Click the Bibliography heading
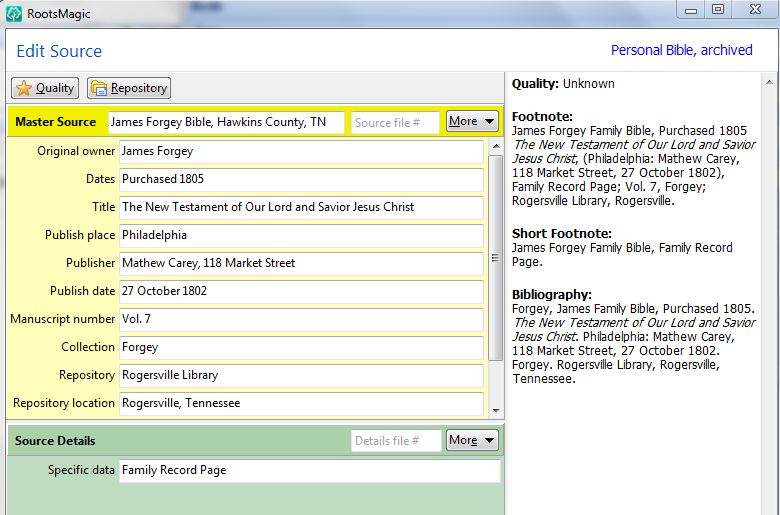Viewport: 780px width, 515px height. point(552,294)
